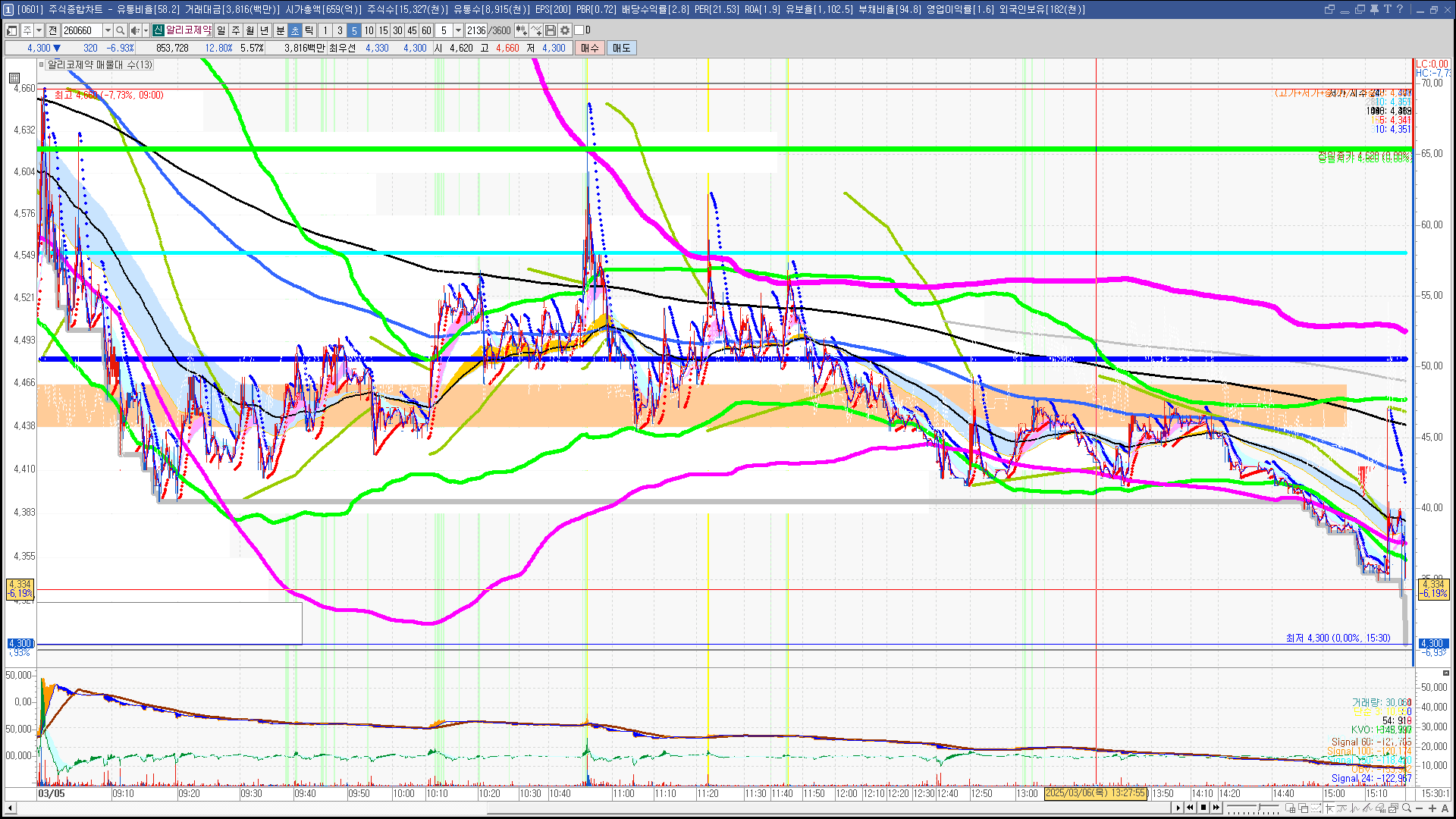Click the plus zoom-in icon at bottom right

pos(1432,808)
